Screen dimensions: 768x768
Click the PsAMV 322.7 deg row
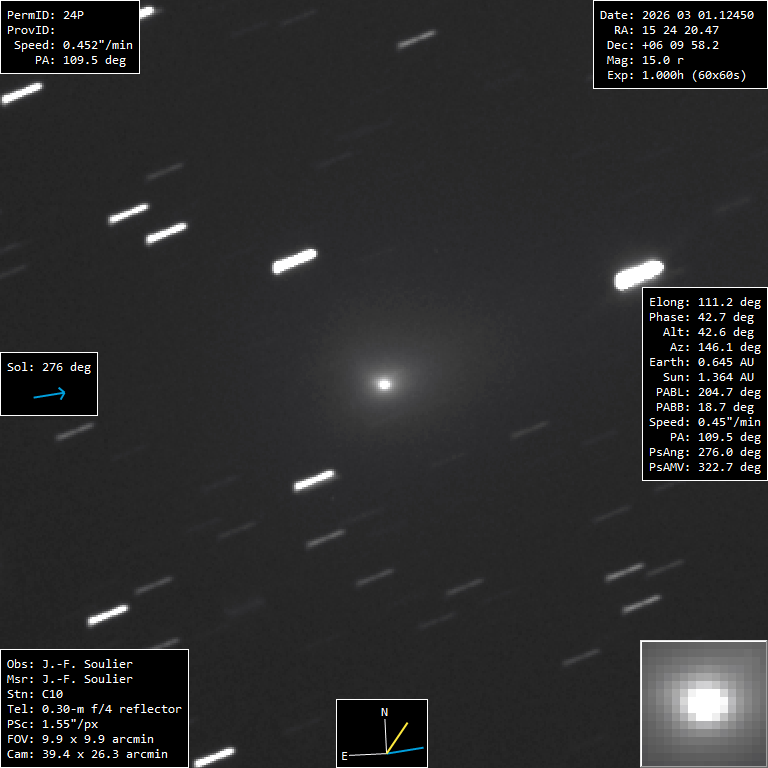[x=704, y=467]
